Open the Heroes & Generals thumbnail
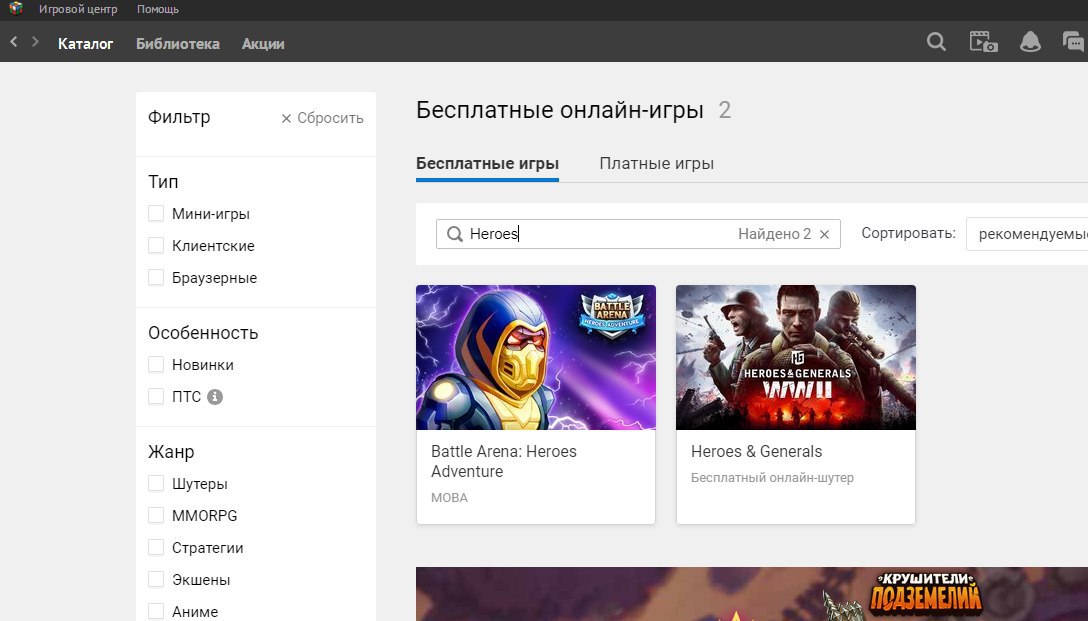 [796, 357]
